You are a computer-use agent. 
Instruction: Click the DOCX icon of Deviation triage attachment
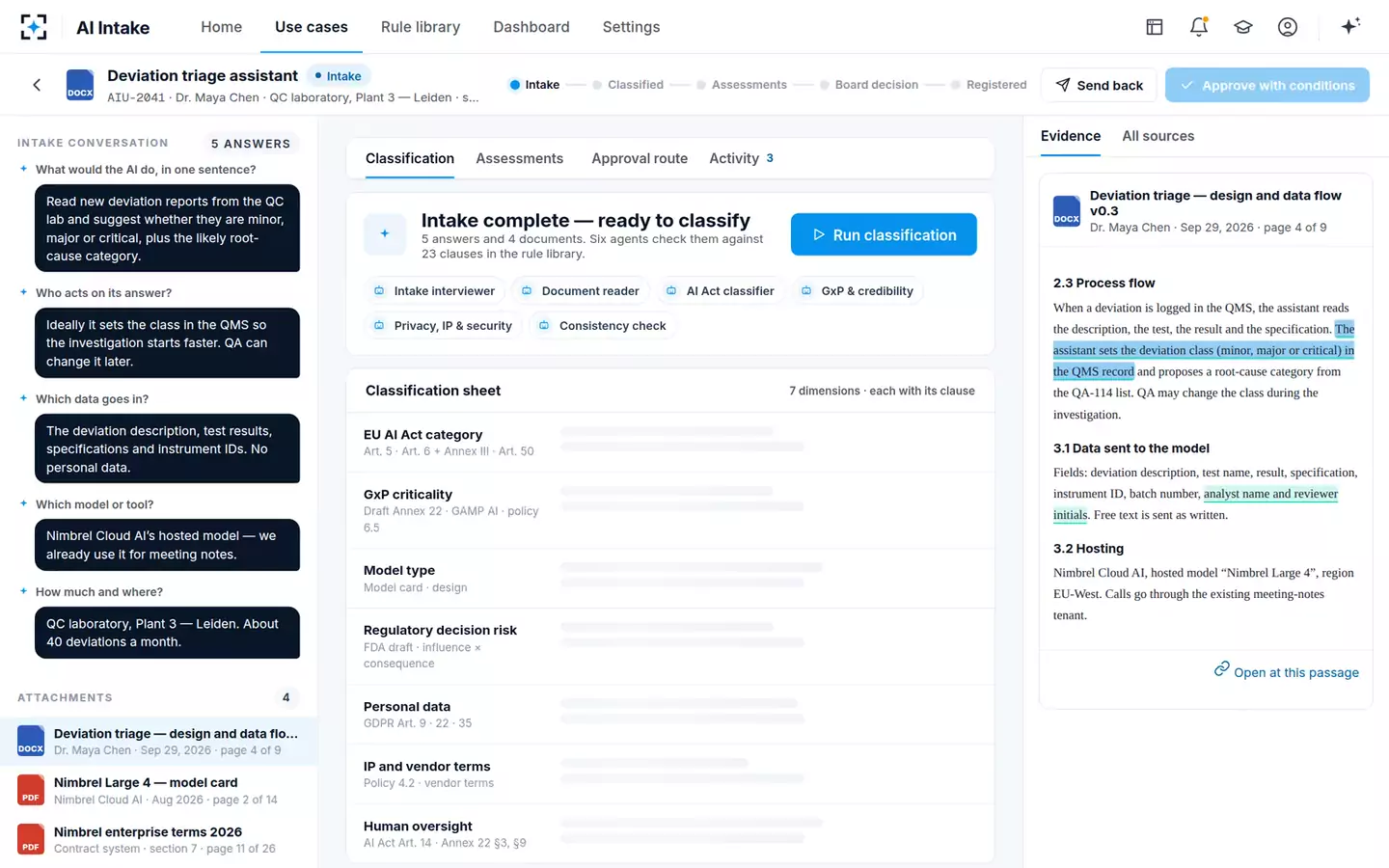tap(31, 741)
